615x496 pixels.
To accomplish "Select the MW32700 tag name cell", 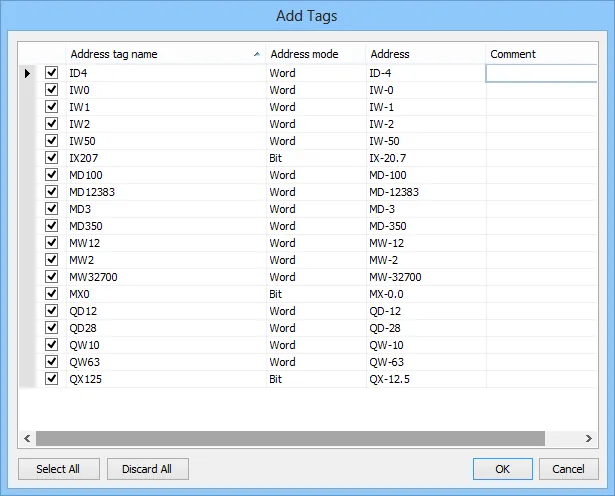I will [166, 277].
